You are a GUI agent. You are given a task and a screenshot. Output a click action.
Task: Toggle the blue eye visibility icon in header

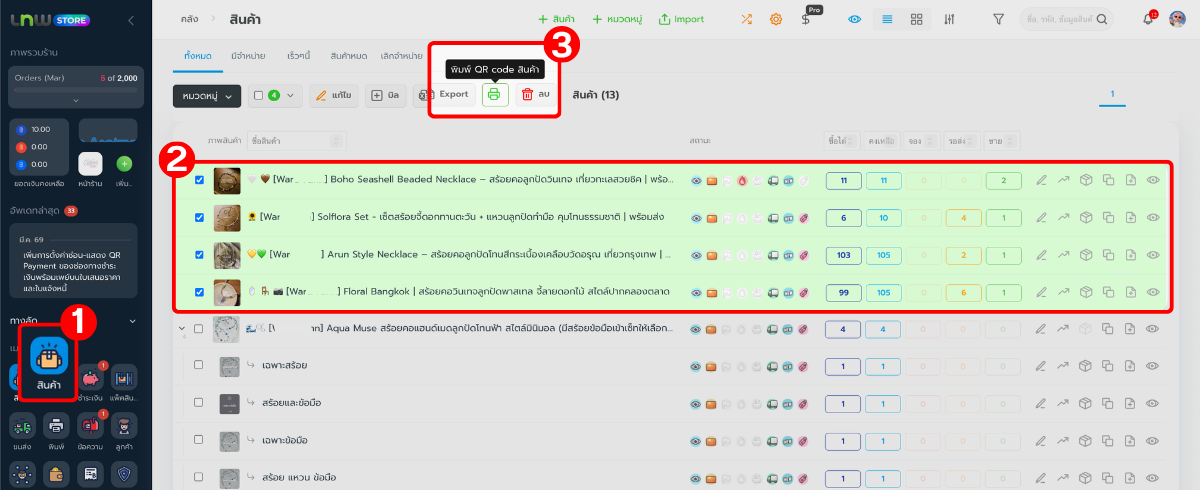coord(854,19)
